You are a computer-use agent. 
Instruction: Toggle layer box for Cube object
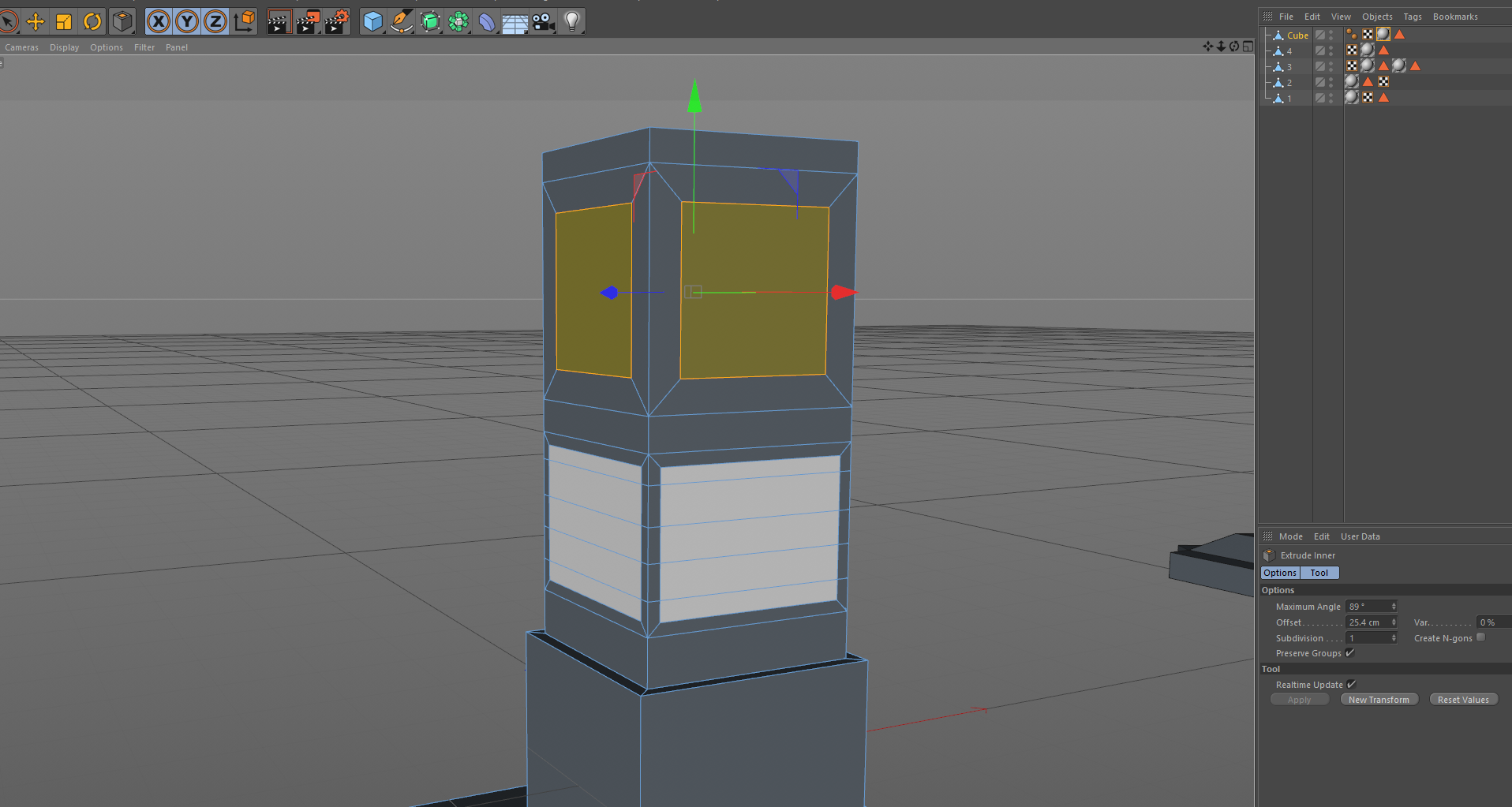[x=1319, y=35]
